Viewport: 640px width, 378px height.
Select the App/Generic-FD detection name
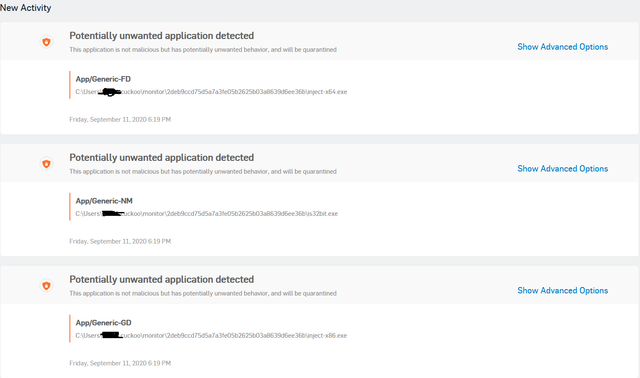tap(103, 79)
